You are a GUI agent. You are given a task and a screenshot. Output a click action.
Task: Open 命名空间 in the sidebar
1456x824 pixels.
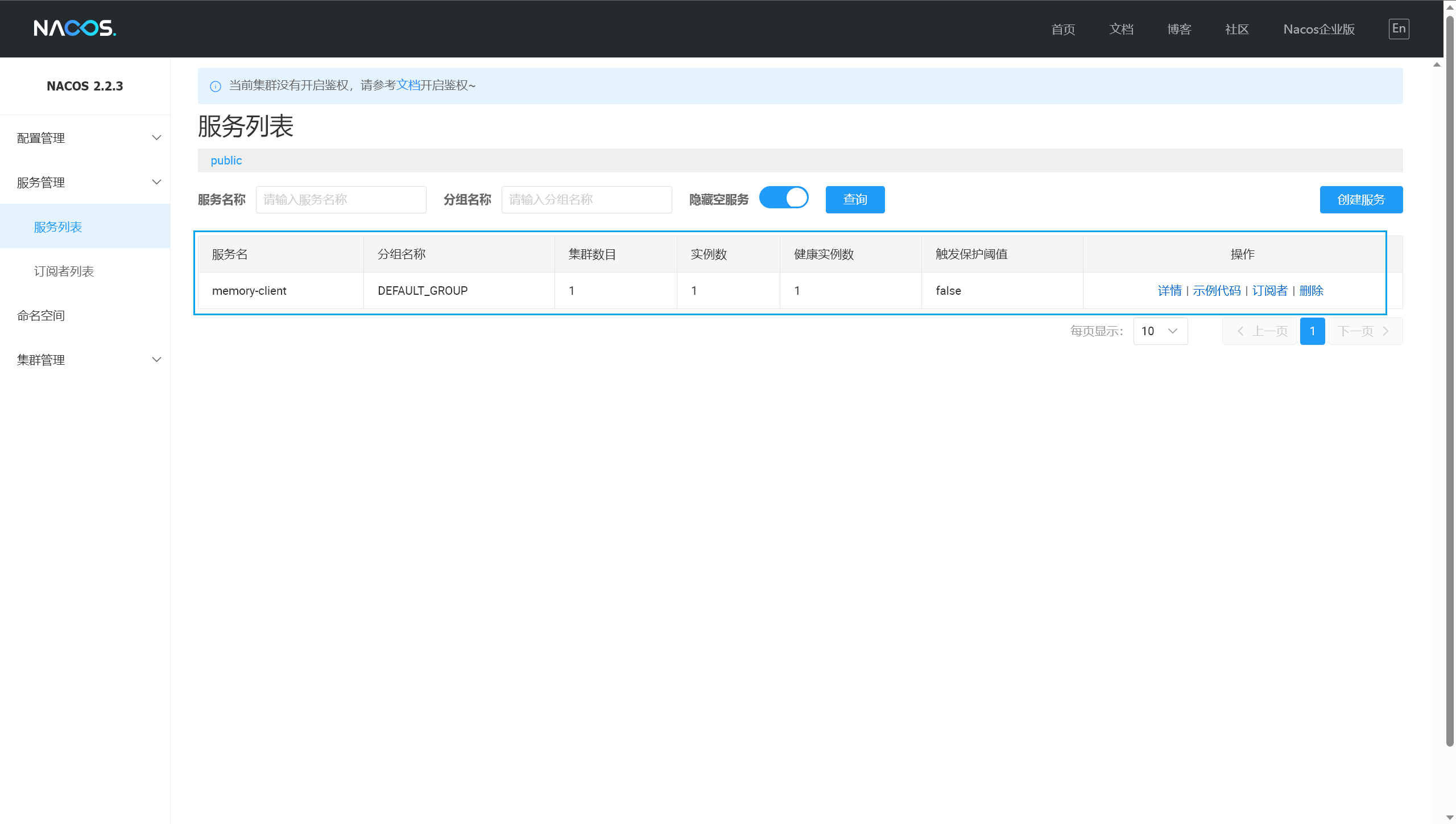[x=85, y=315]
